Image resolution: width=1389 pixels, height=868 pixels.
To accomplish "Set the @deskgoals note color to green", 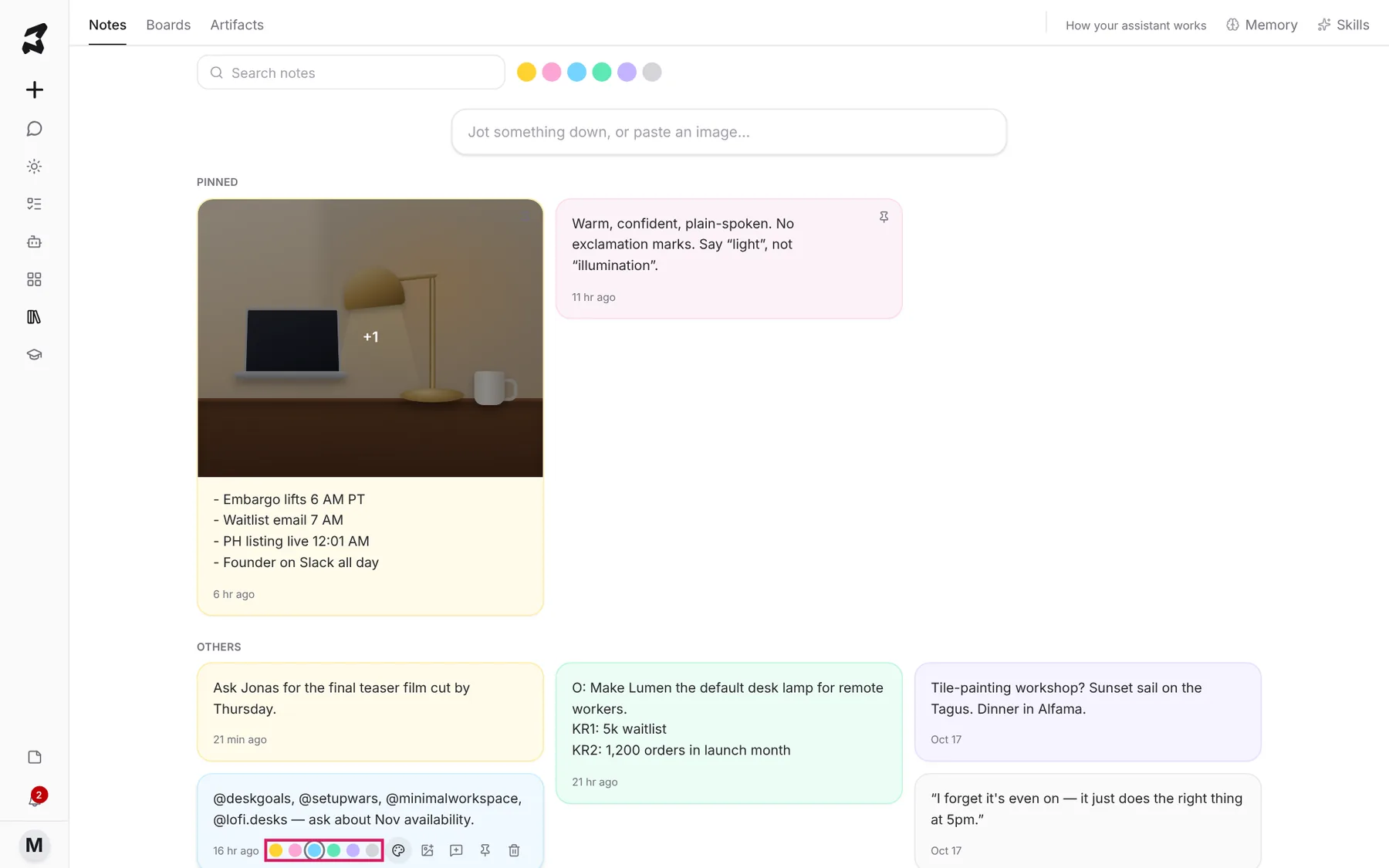I will coord(333,850).
